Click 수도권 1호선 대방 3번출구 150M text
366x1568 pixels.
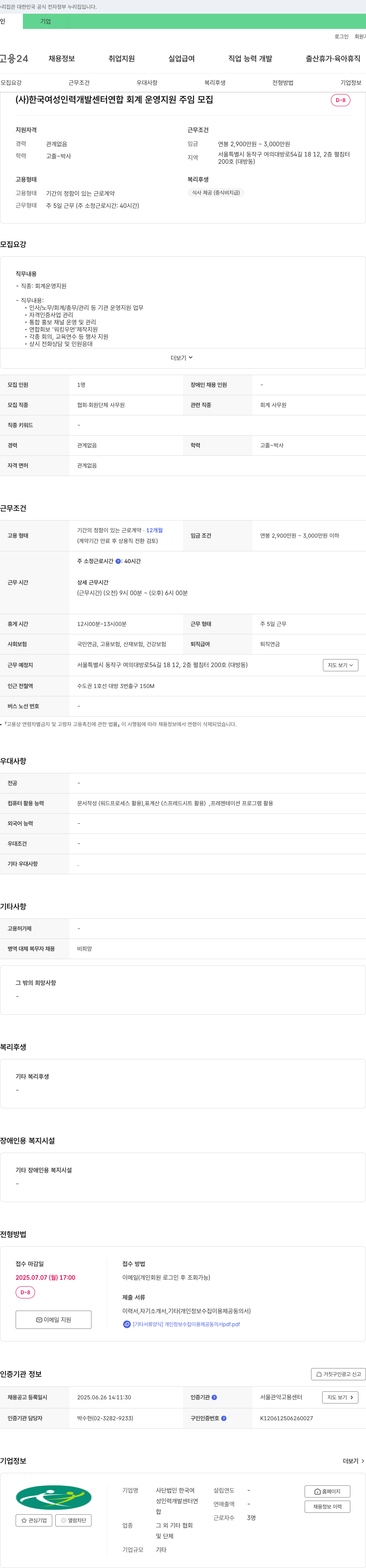click(116, 686)
